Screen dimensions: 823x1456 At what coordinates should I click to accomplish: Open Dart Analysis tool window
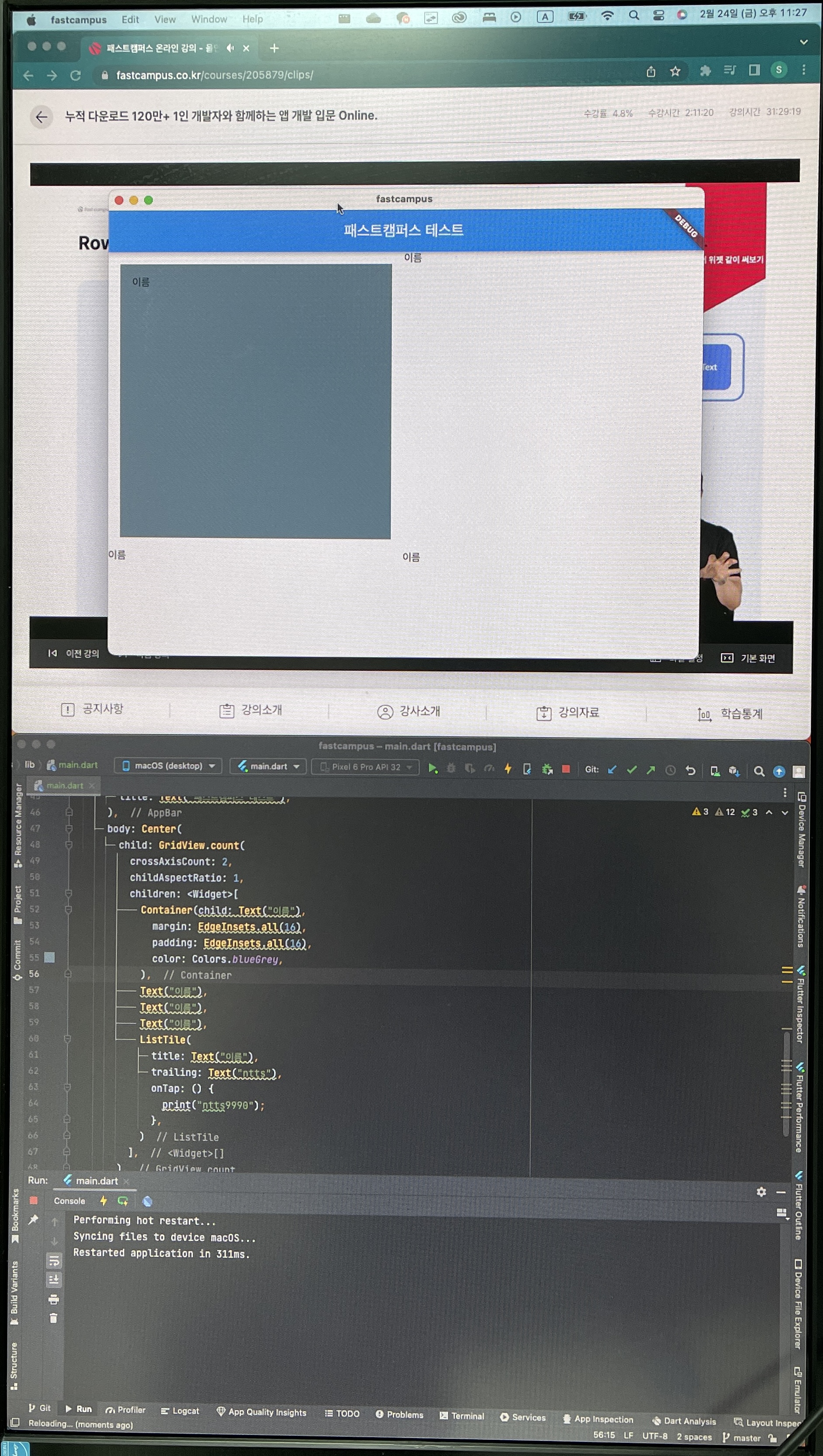(x=684, y=1421)
